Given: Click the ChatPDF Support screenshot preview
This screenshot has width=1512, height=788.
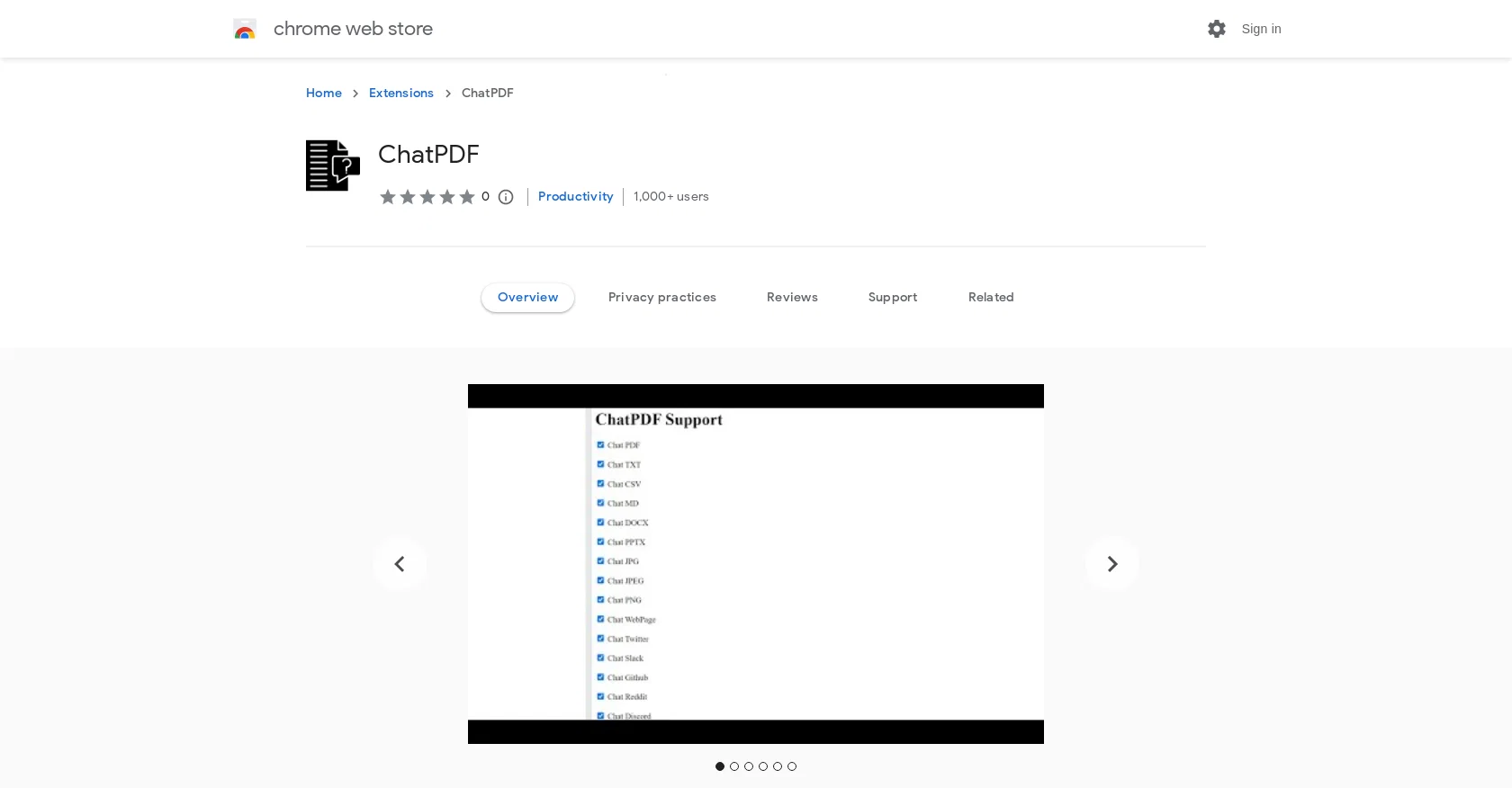Looking at the screenshot, I should click(x=756, y=564).
